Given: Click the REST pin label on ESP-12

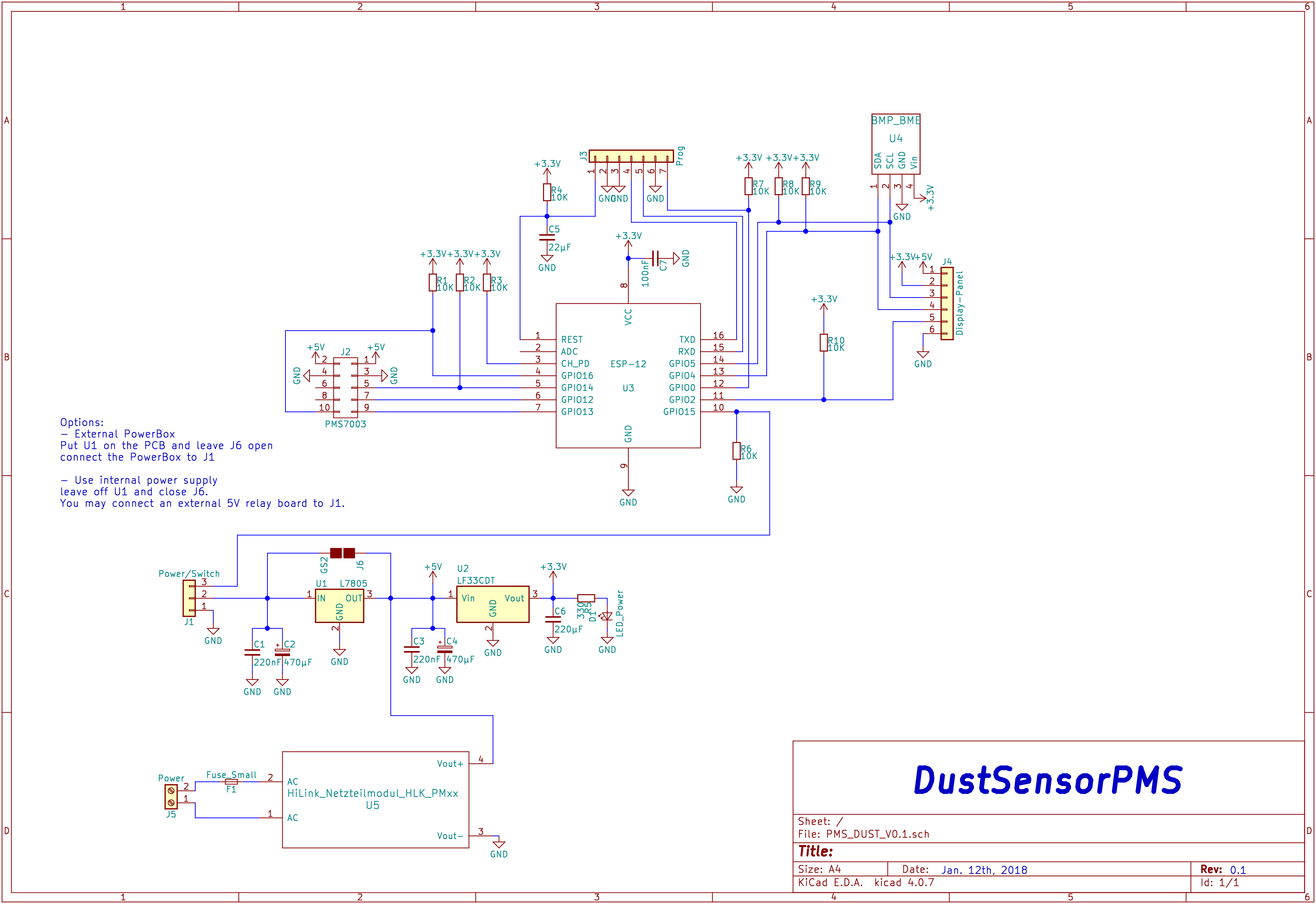Looking at the screenshot, I should tap(571, 339).
